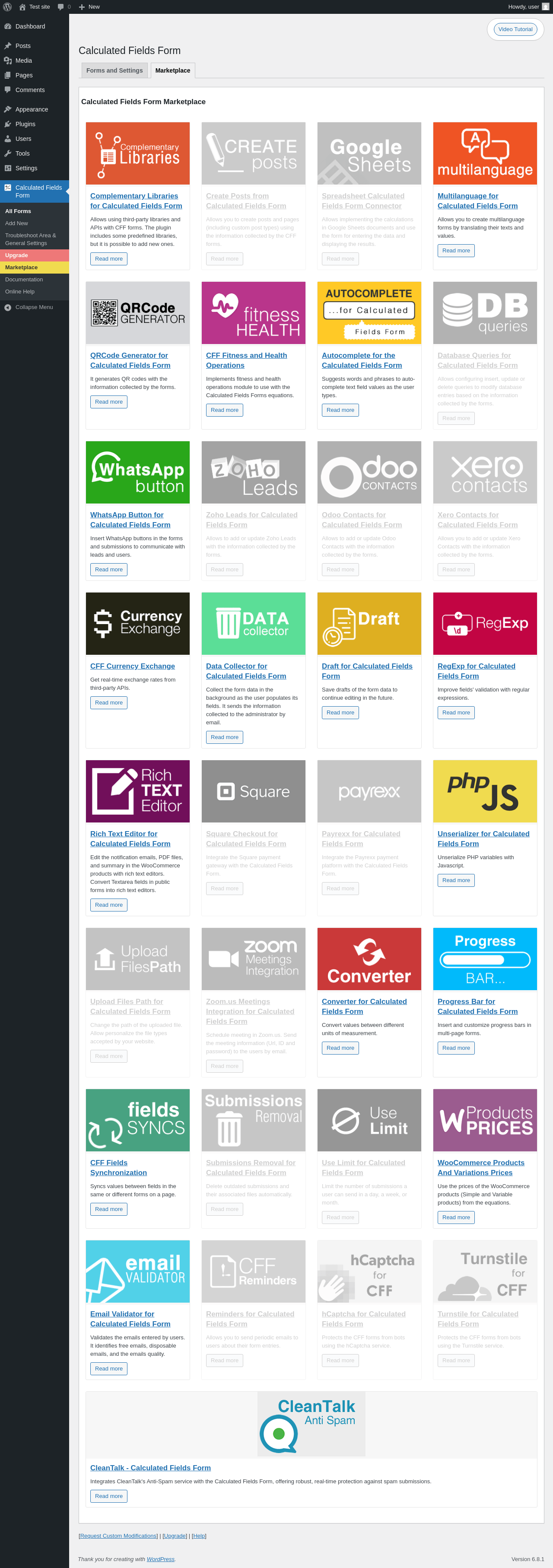
Task: Open the Multilanguage banner image
Action: tap(485, 153)
